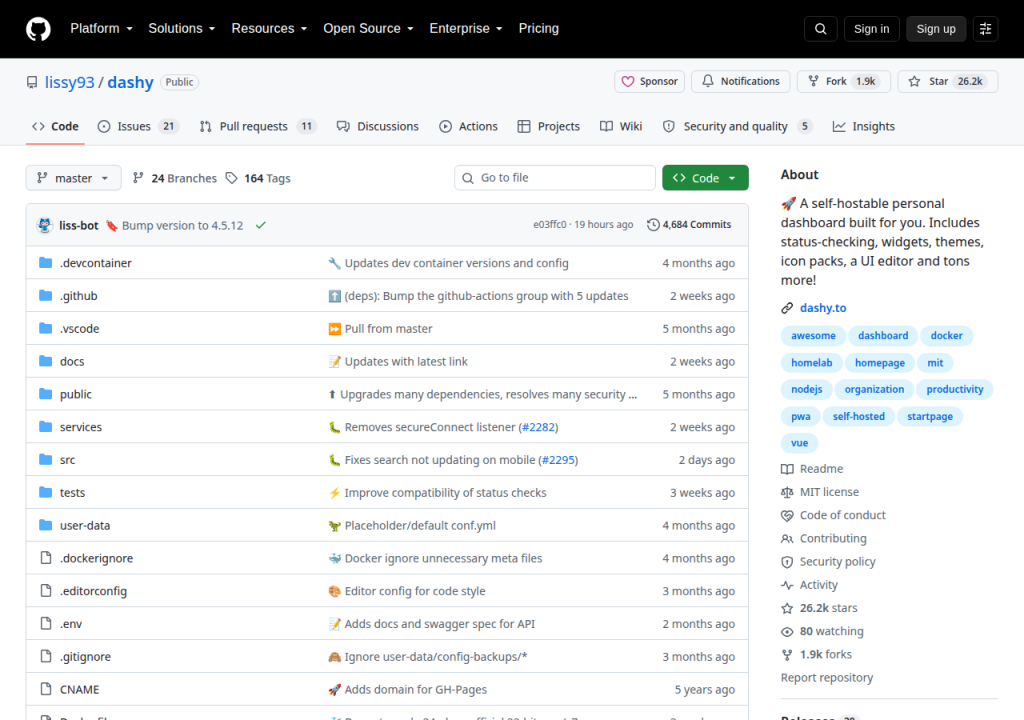The image size is (1024, 720).
Task: Open the Discussions tab
Action: coord(377,127)
